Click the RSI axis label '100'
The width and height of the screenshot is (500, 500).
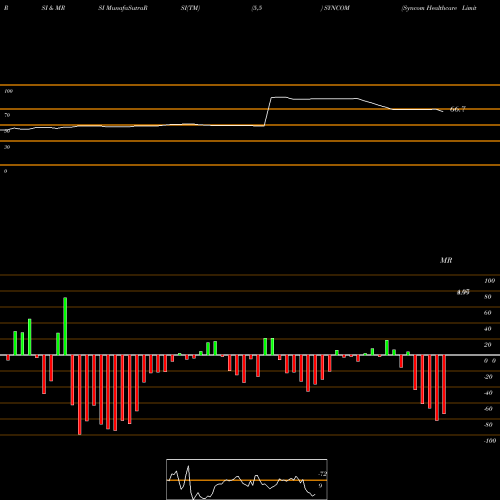9,91
